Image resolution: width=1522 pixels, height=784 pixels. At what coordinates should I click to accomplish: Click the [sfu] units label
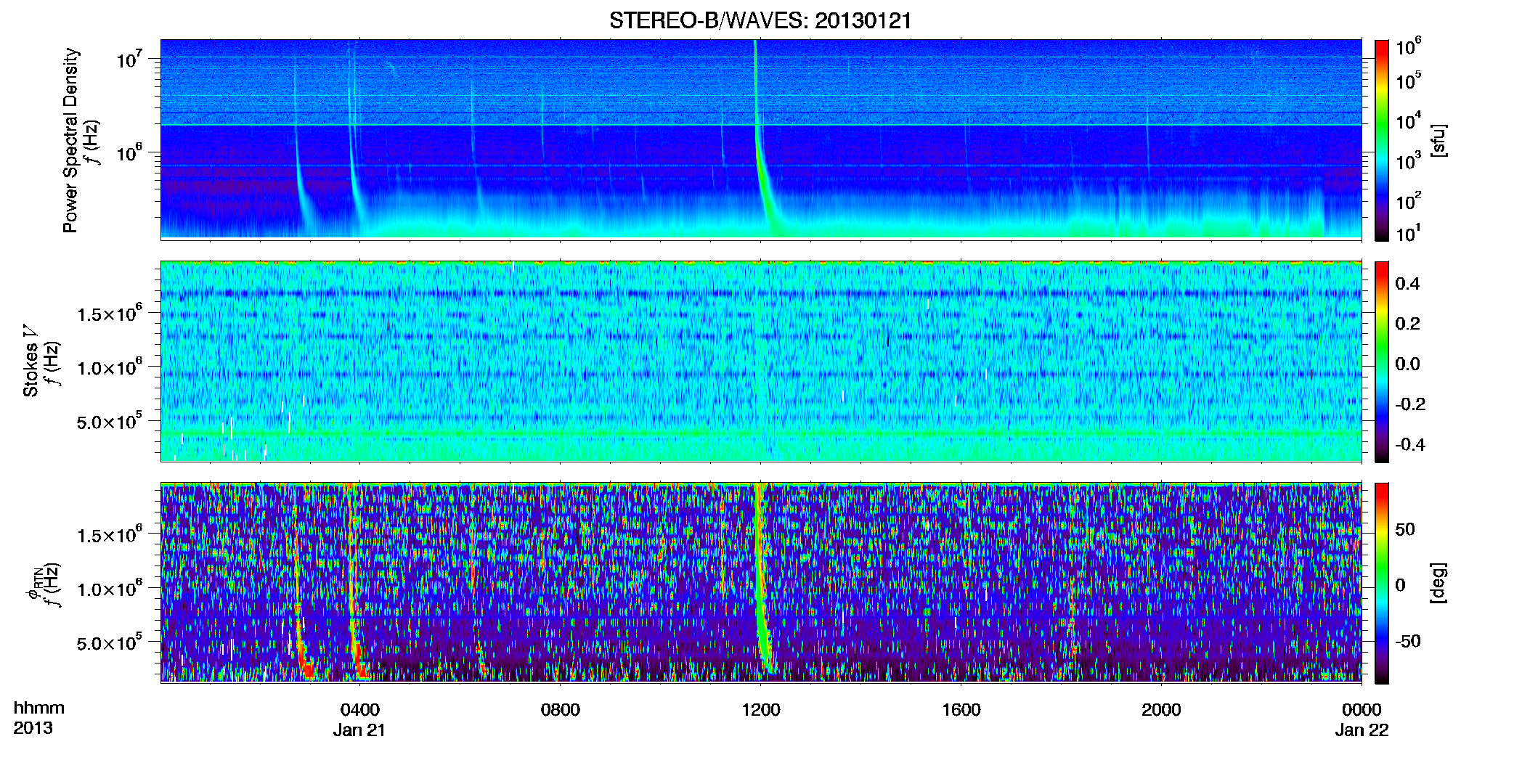click(x=1438, y=140)
